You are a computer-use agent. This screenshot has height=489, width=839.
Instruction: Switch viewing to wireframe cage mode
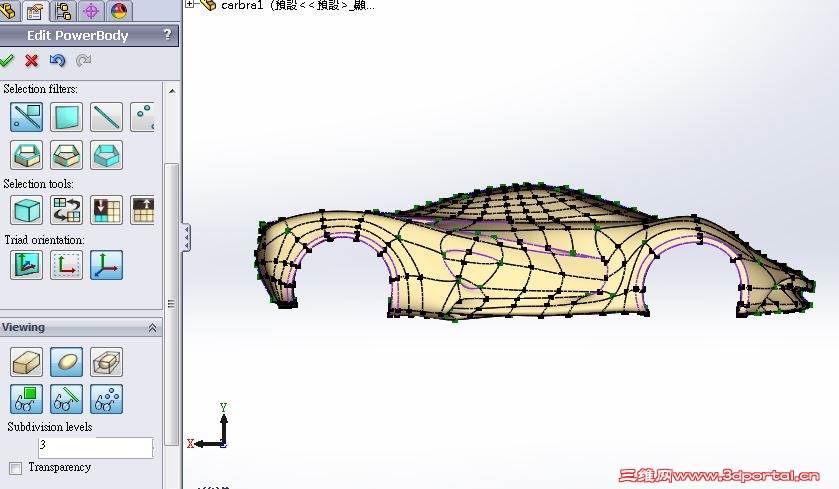(x=106, y=362)
